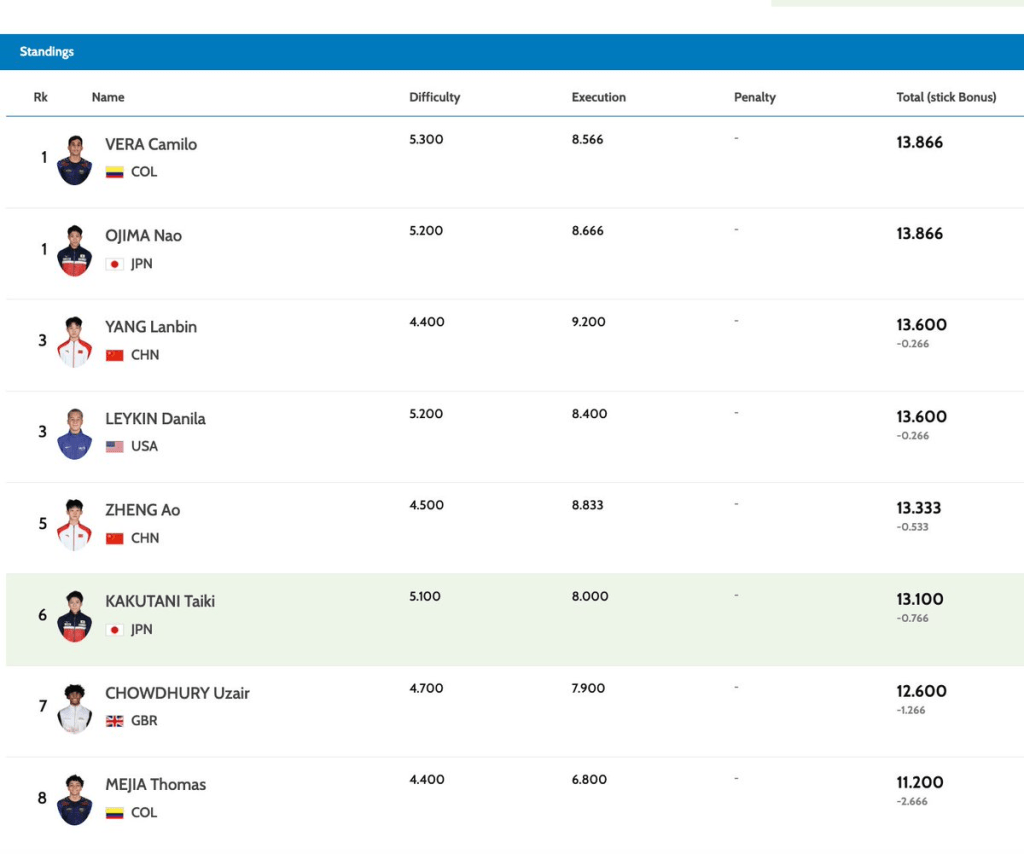Click the GBR flag icon
Screen dimensions: 1024x854
click(115, 721)
